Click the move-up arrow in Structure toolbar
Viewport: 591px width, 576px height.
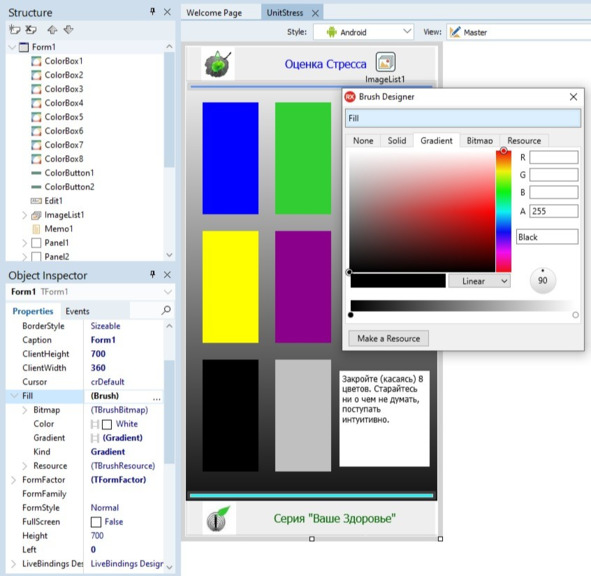pyautogui.click(x=52, y=29)
